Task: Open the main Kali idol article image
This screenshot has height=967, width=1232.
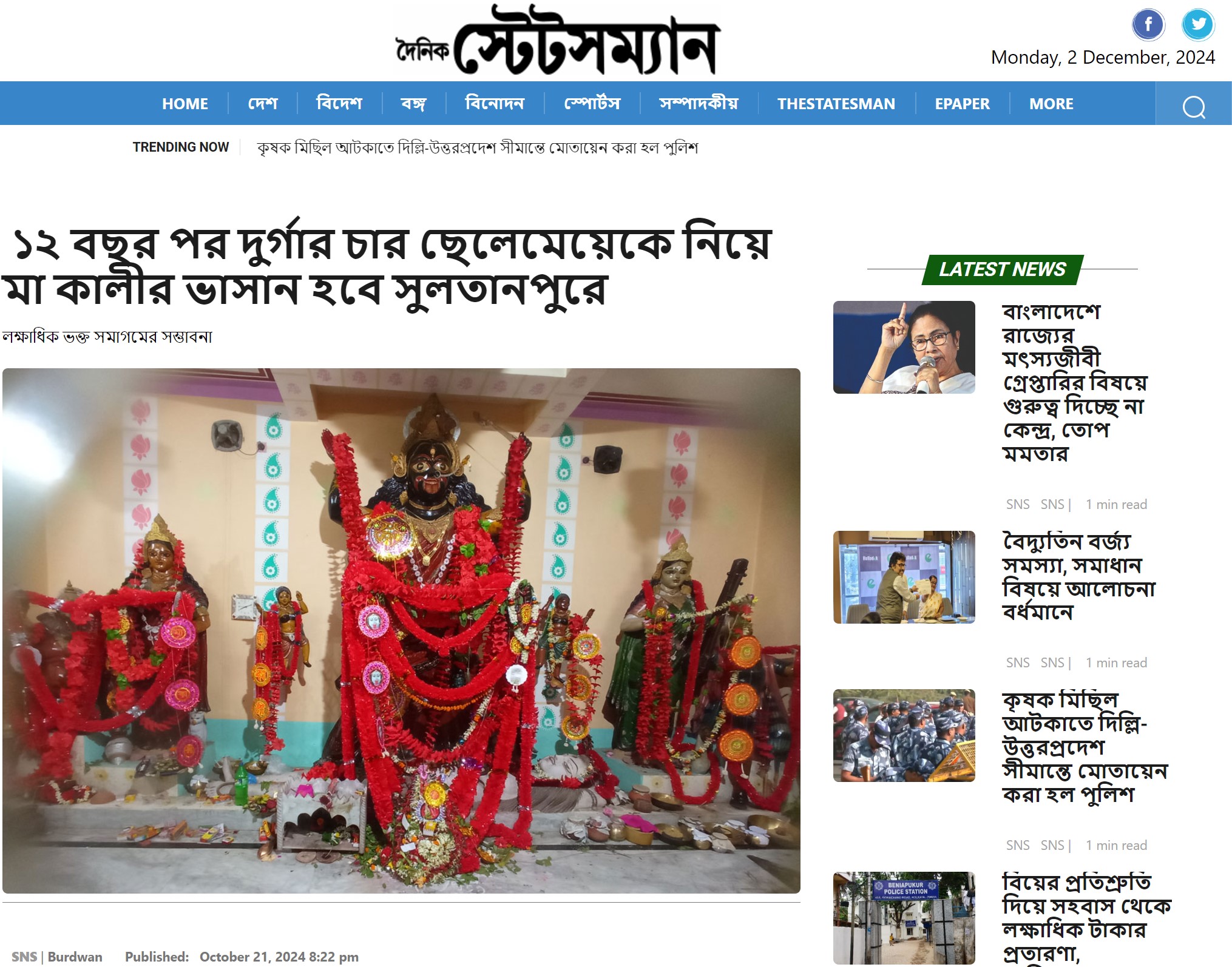Action: click(401, 630)
